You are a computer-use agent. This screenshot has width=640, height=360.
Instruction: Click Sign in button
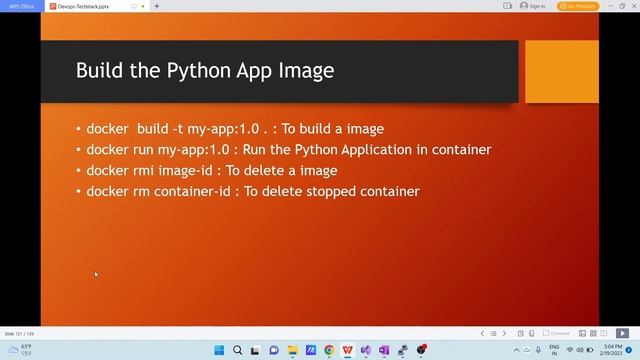[533, 6]
